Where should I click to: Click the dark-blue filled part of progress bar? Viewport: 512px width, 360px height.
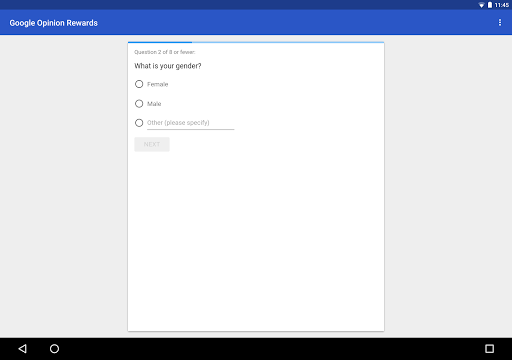click(160, 42)
